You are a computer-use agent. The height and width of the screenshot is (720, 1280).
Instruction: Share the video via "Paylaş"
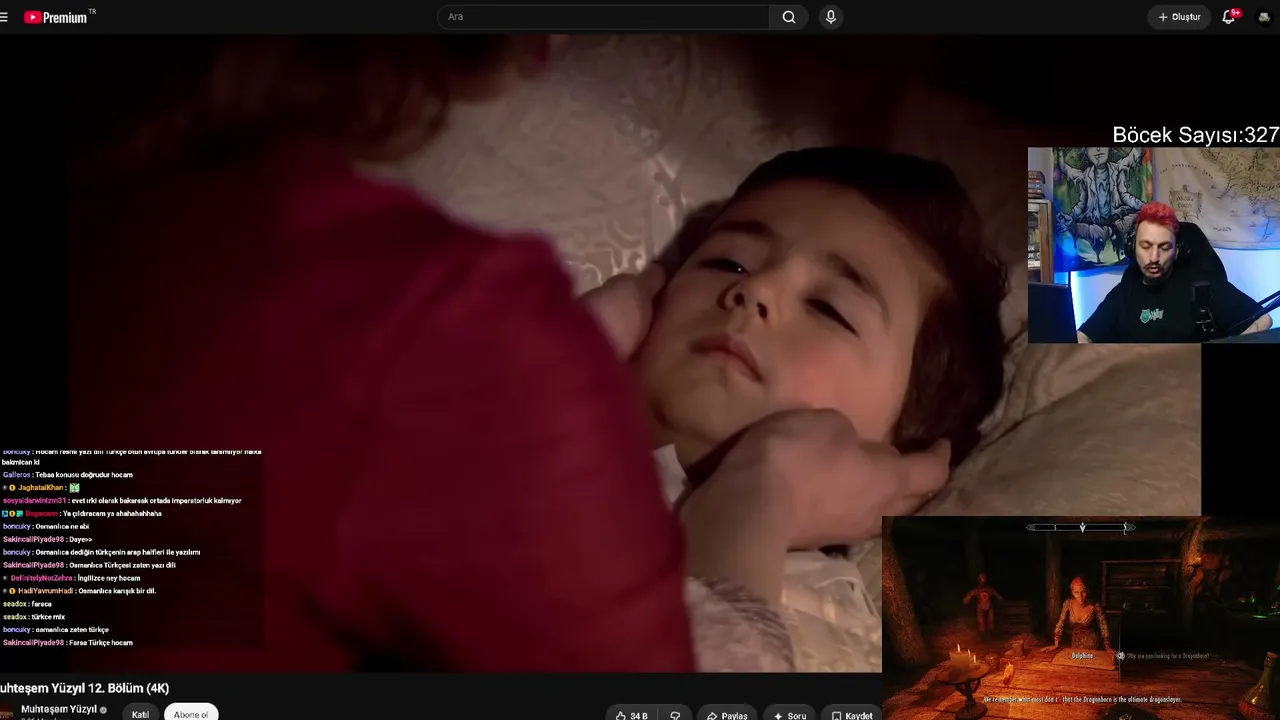click(x=727, y=715)
